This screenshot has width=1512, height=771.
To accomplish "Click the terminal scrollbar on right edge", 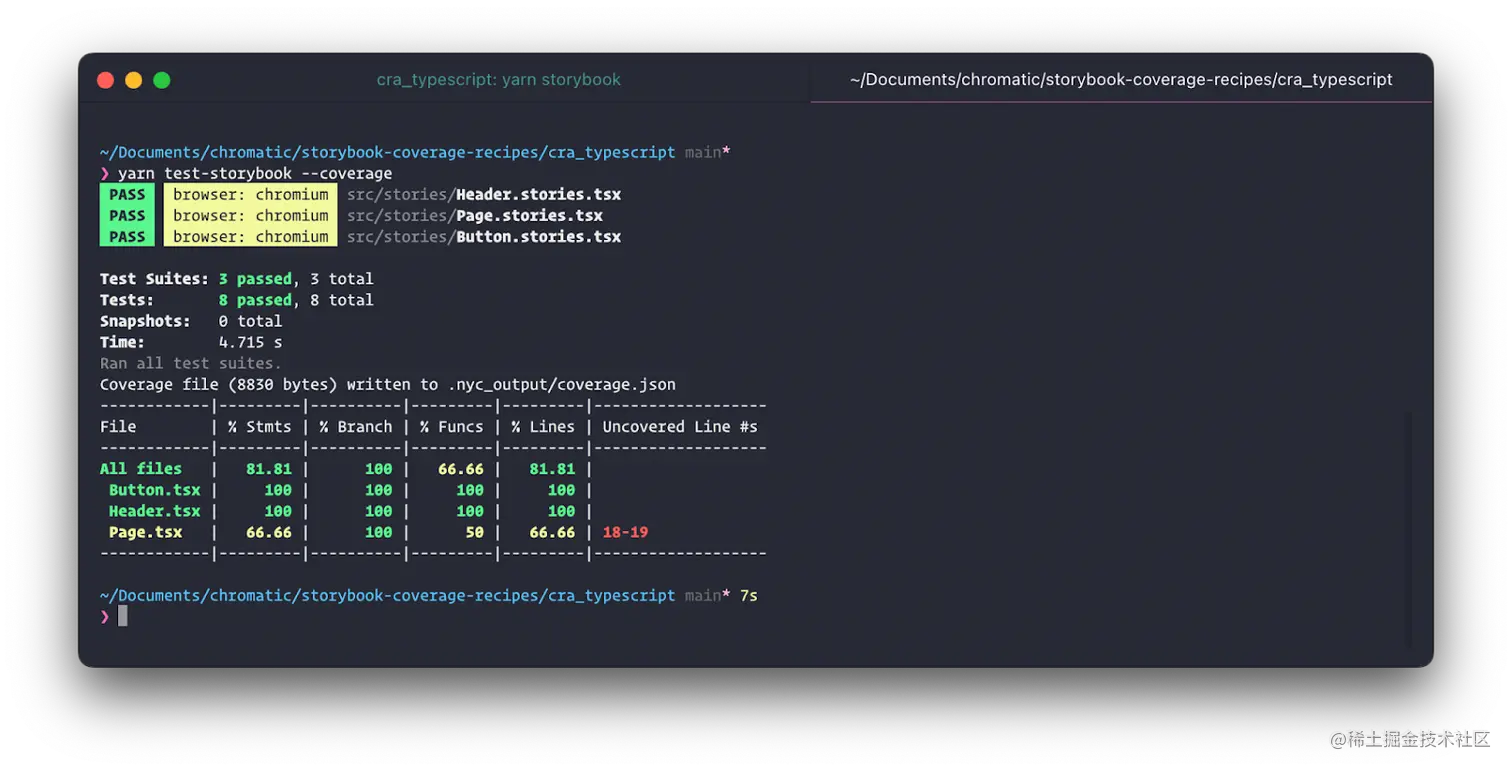I will 1408,529.
